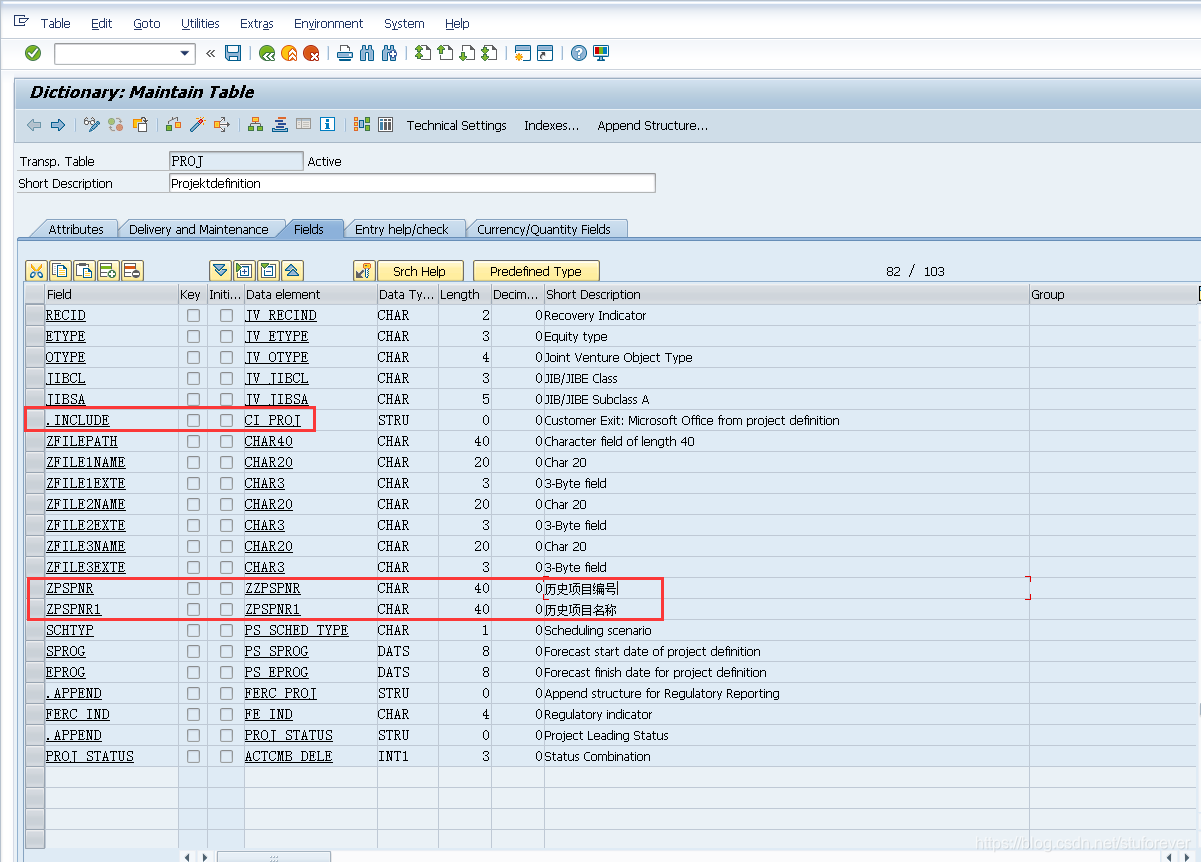Screen dimensions: 1201x862
Task: Toggle Key checkbox for SCHTYP row
Action: point(193,630)
